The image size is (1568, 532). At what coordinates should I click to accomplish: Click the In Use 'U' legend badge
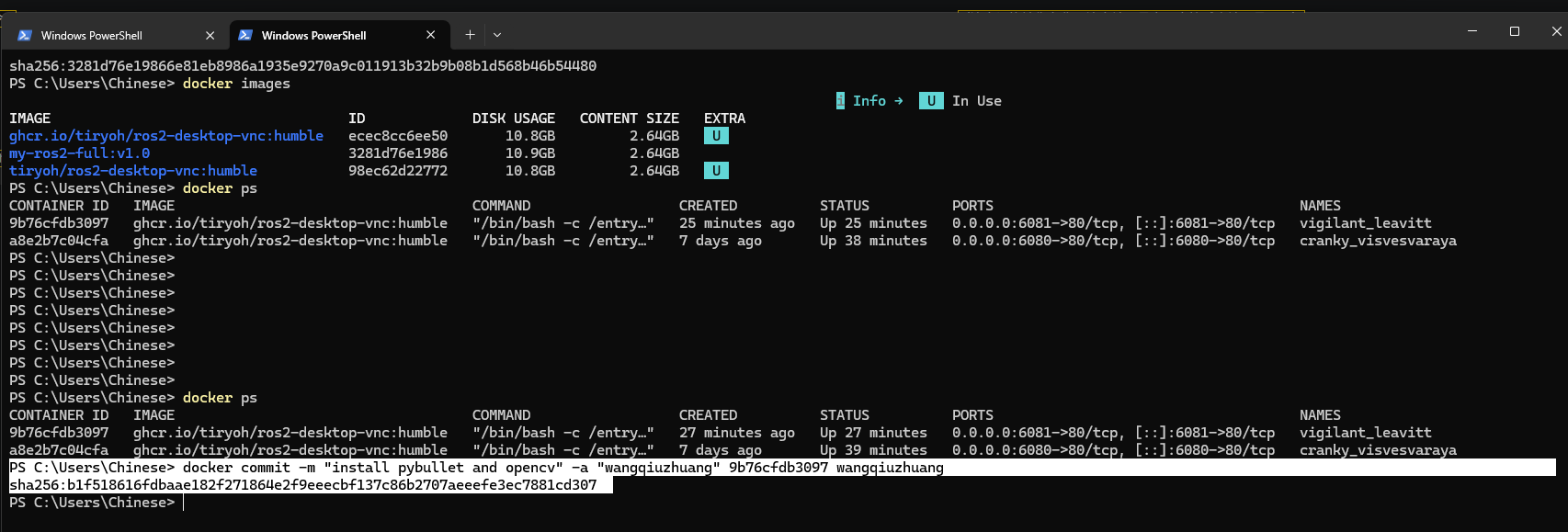[931, 101]
